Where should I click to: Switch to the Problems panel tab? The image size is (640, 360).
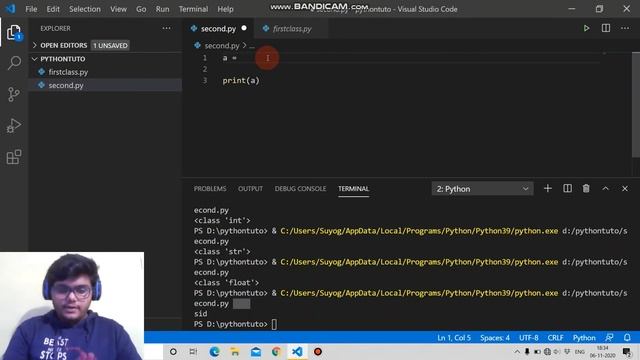pos(210,189)
